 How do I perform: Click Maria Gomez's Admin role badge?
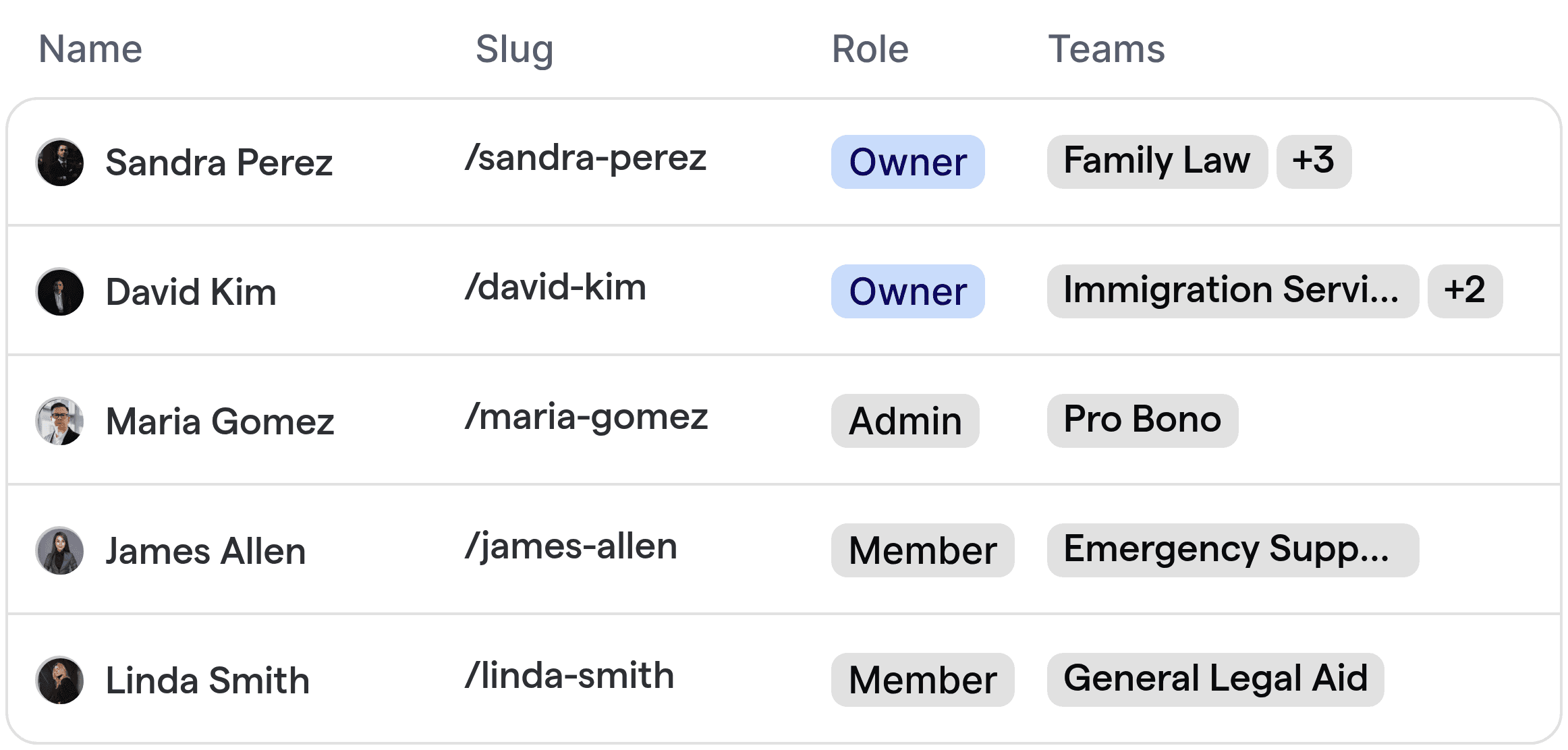905,421
